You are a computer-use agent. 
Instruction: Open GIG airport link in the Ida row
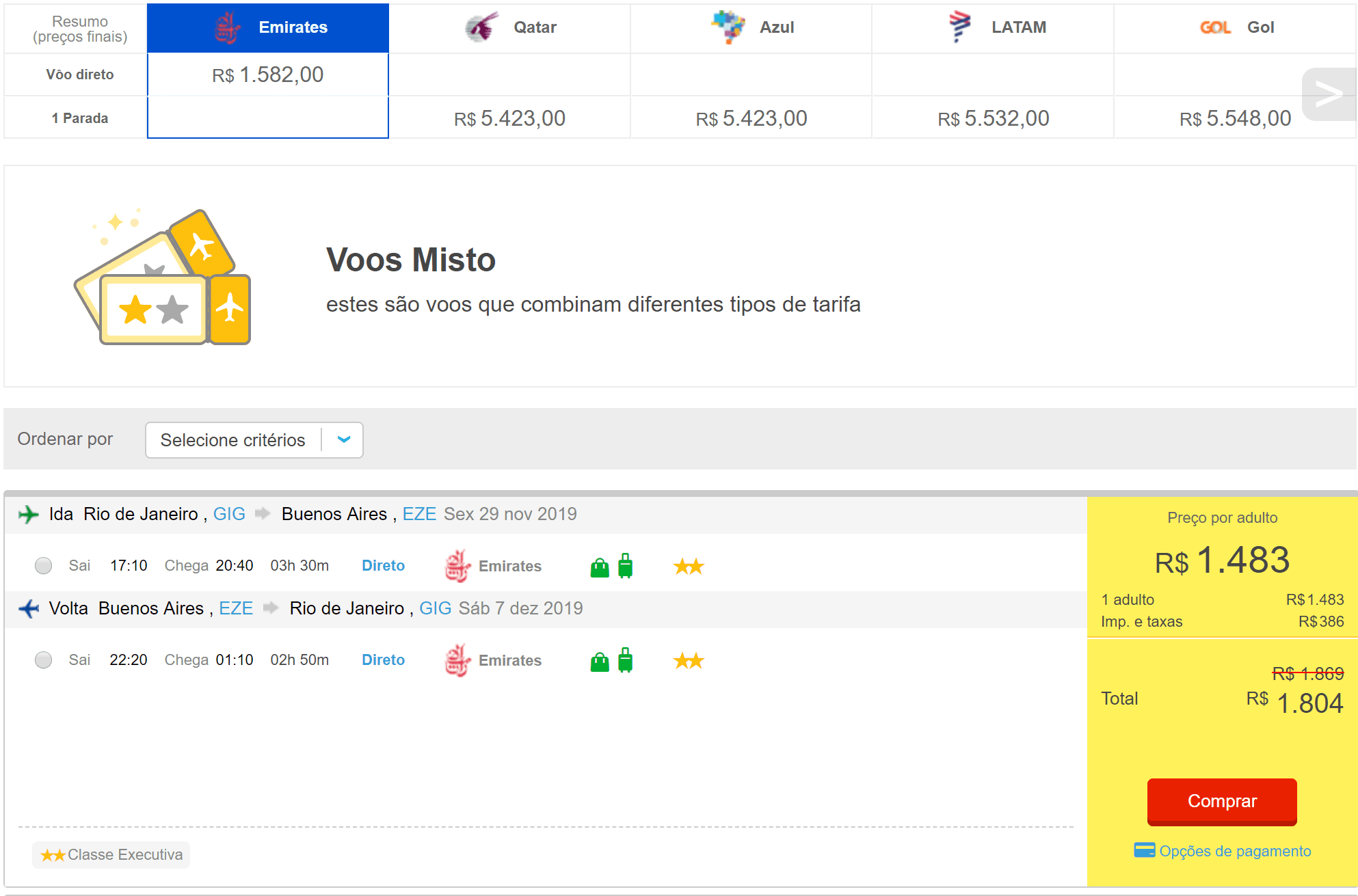pos(229,514)
